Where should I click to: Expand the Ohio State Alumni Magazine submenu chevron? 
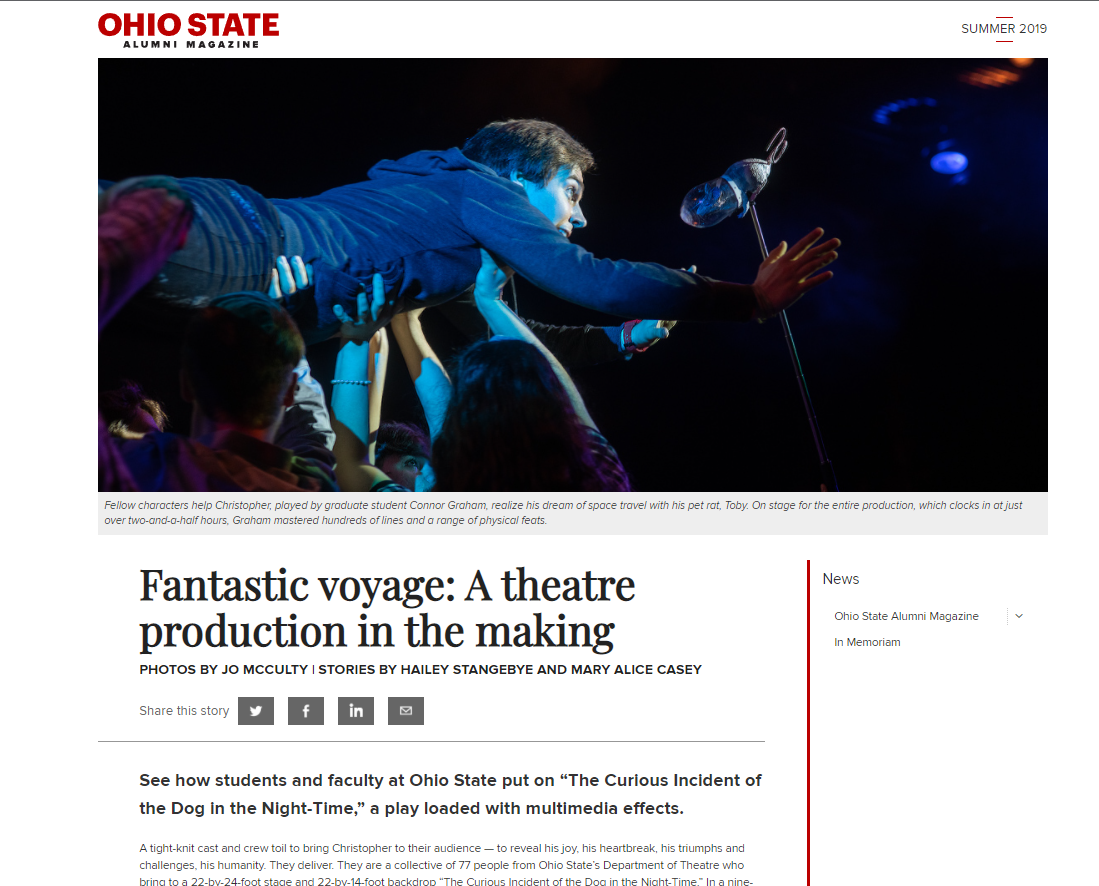click(1019, 616)
